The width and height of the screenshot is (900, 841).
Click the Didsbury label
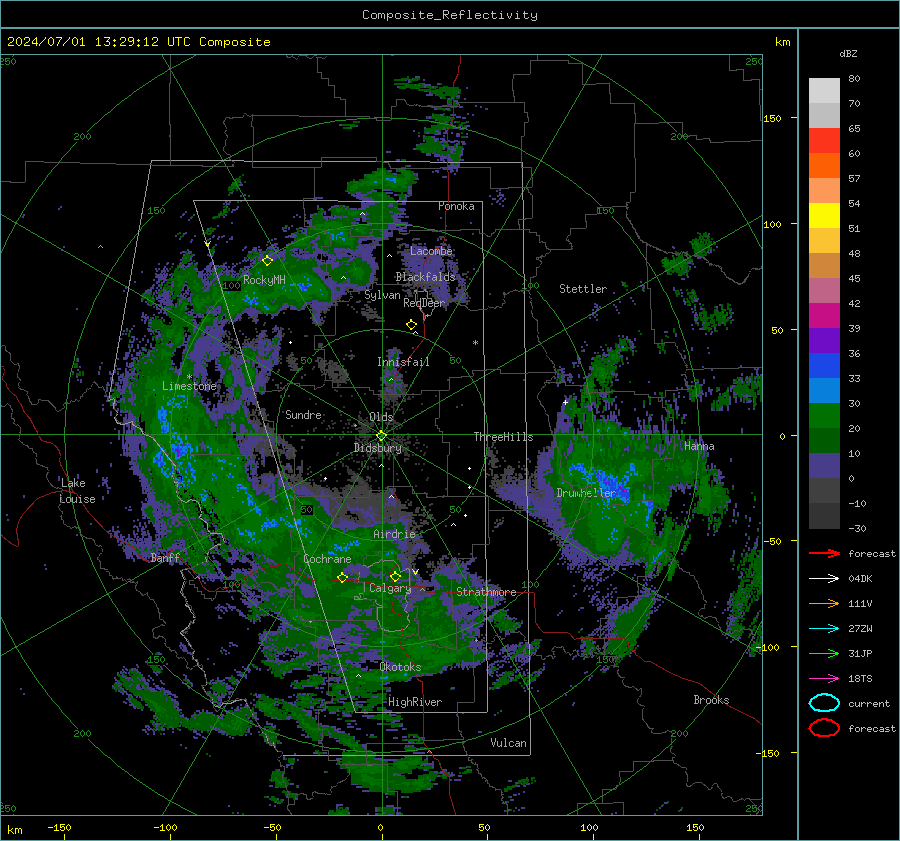[377, 448]
